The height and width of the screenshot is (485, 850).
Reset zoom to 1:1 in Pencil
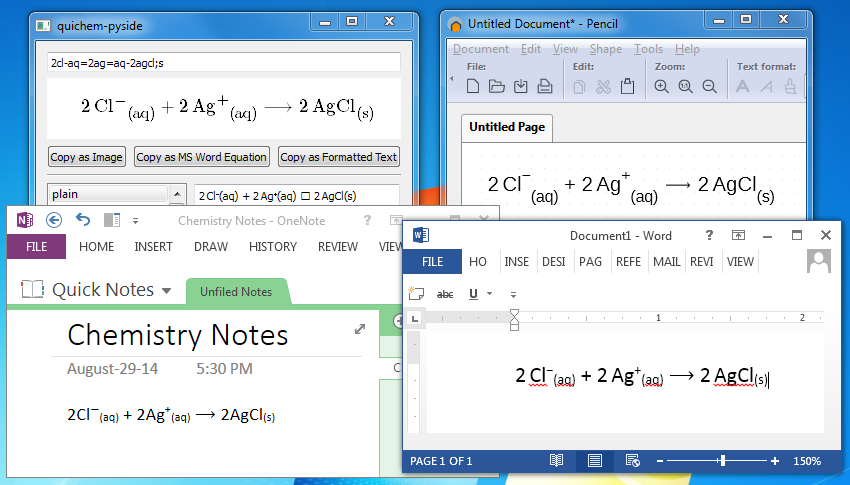pos(685,86)
